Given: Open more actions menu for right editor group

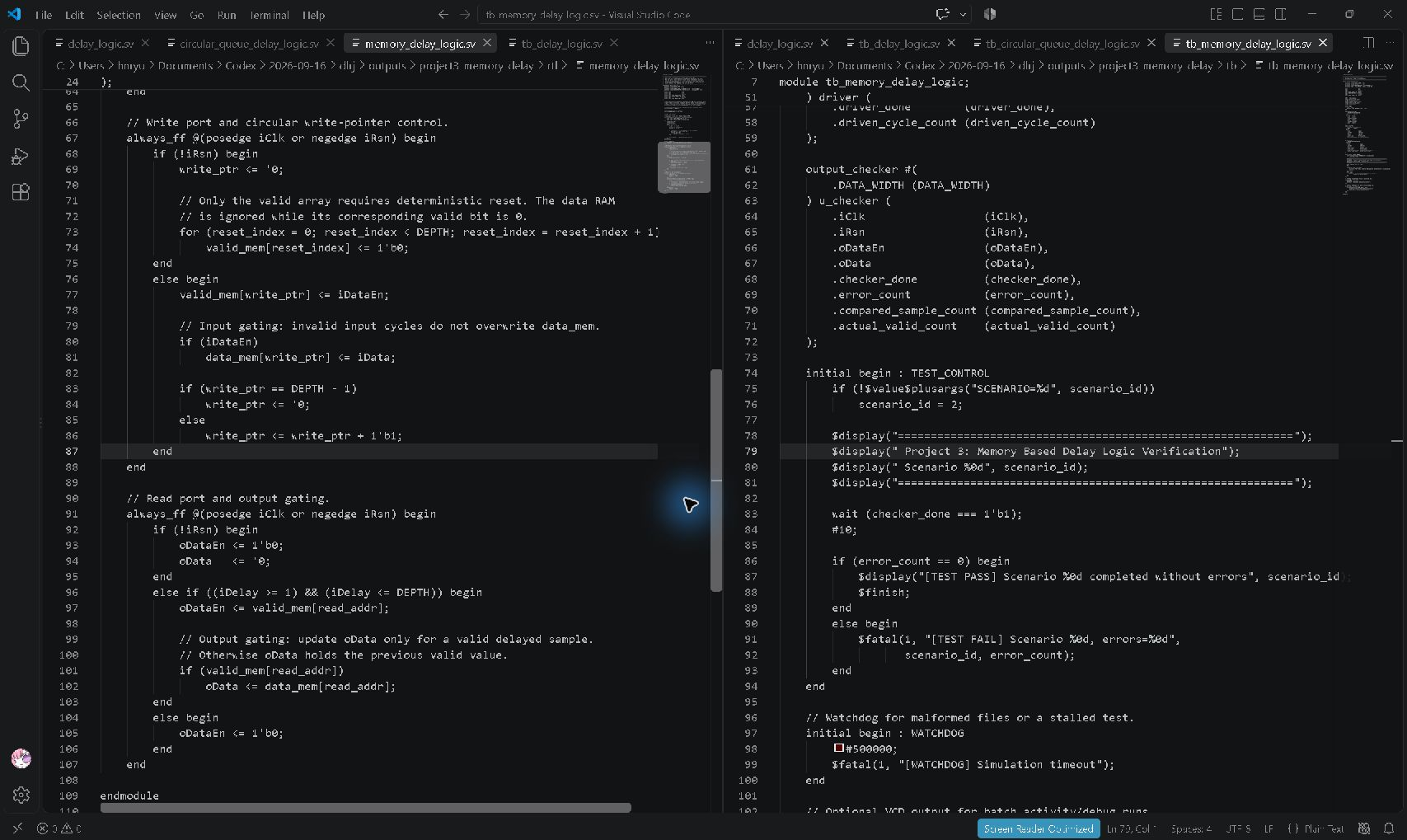Looking at the screenshot, I should tap(1390, 43).
